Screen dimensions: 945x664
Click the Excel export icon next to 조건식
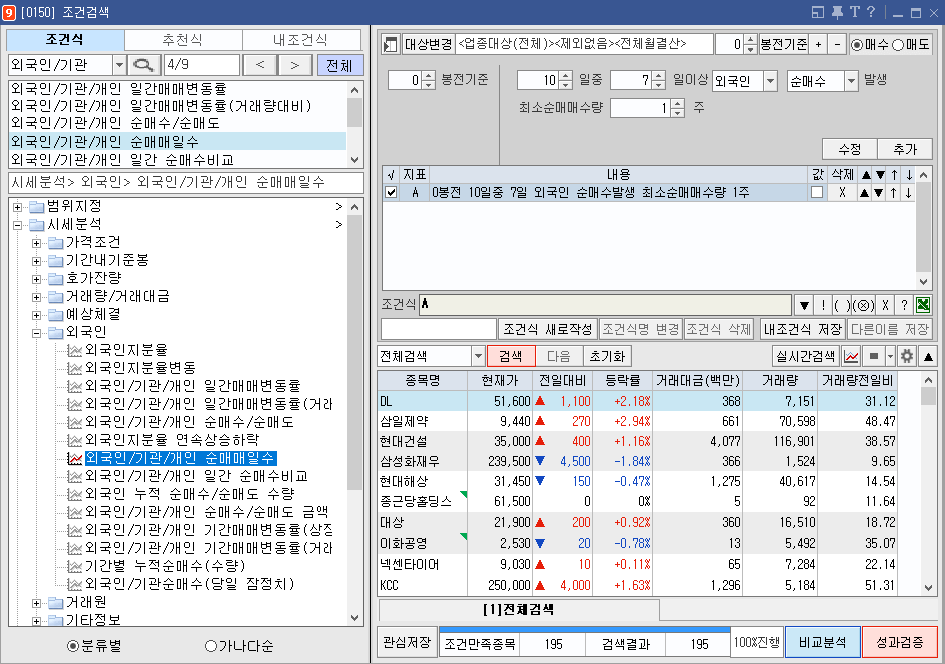(x=924, y=303)
